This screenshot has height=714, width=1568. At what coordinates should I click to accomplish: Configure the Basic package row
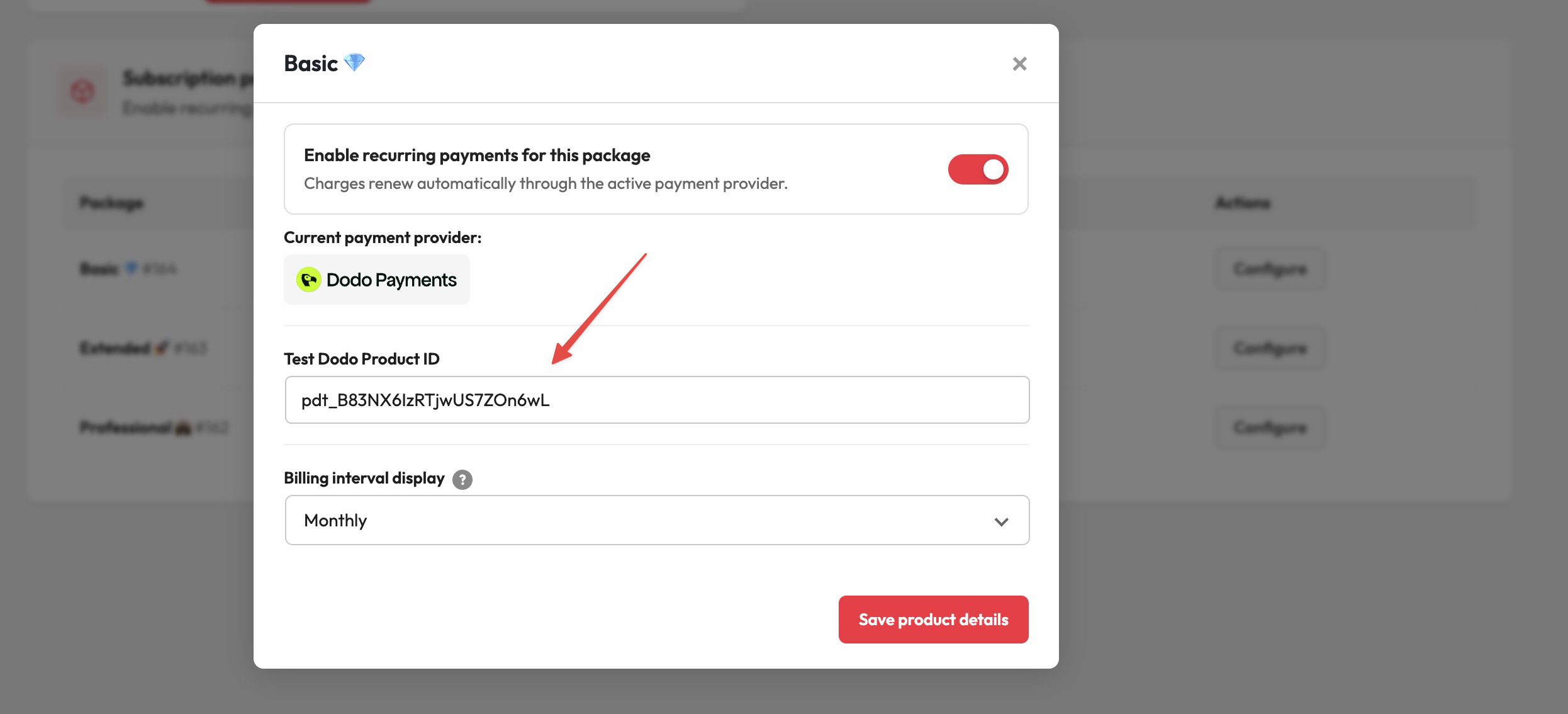pos(1270,269)
